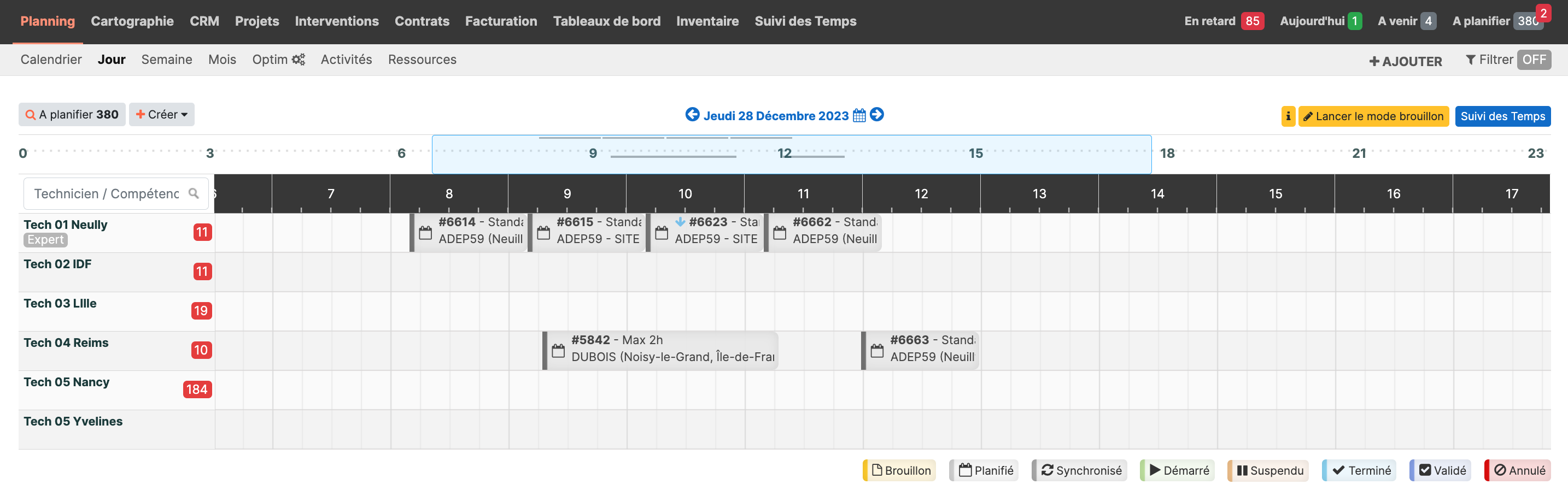The height and width of the screenshot is (496, 1568).
Task: Switch to the Semaine view tab
Action: pyautogui.click(x=166, y=60)
